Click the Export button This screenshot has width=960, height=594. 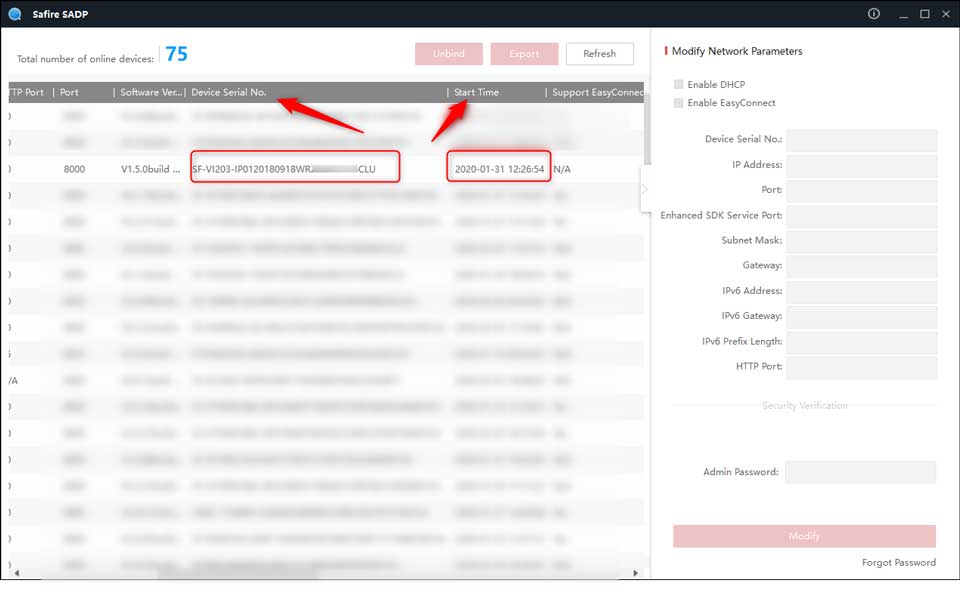click(x=524, y=54)
